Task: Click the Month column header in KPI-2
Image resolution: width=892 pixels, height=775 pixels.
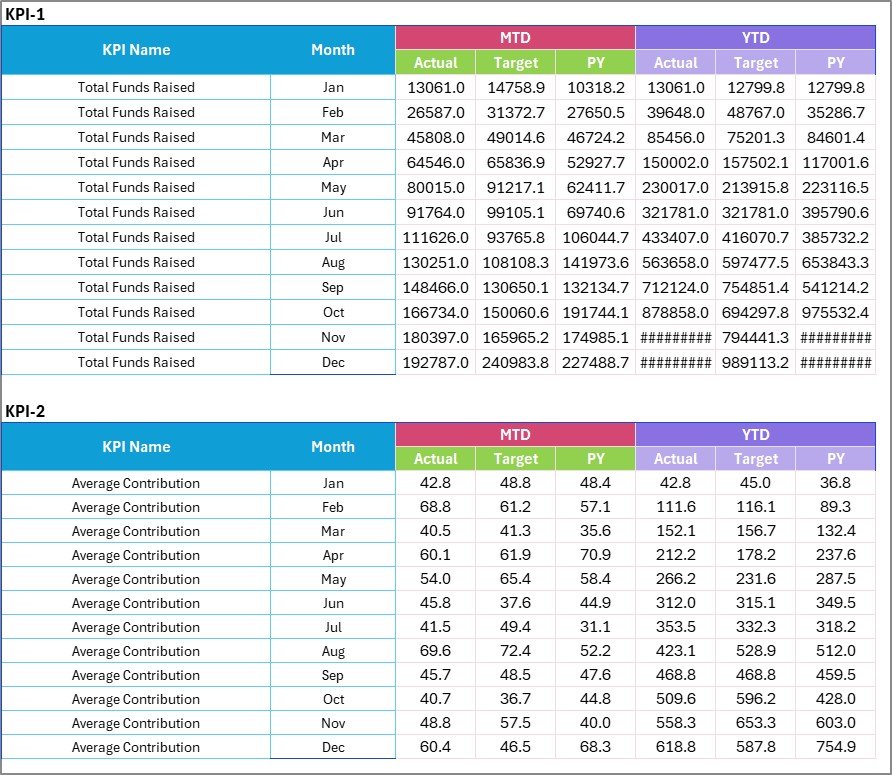Action: [x=333, y=447]
